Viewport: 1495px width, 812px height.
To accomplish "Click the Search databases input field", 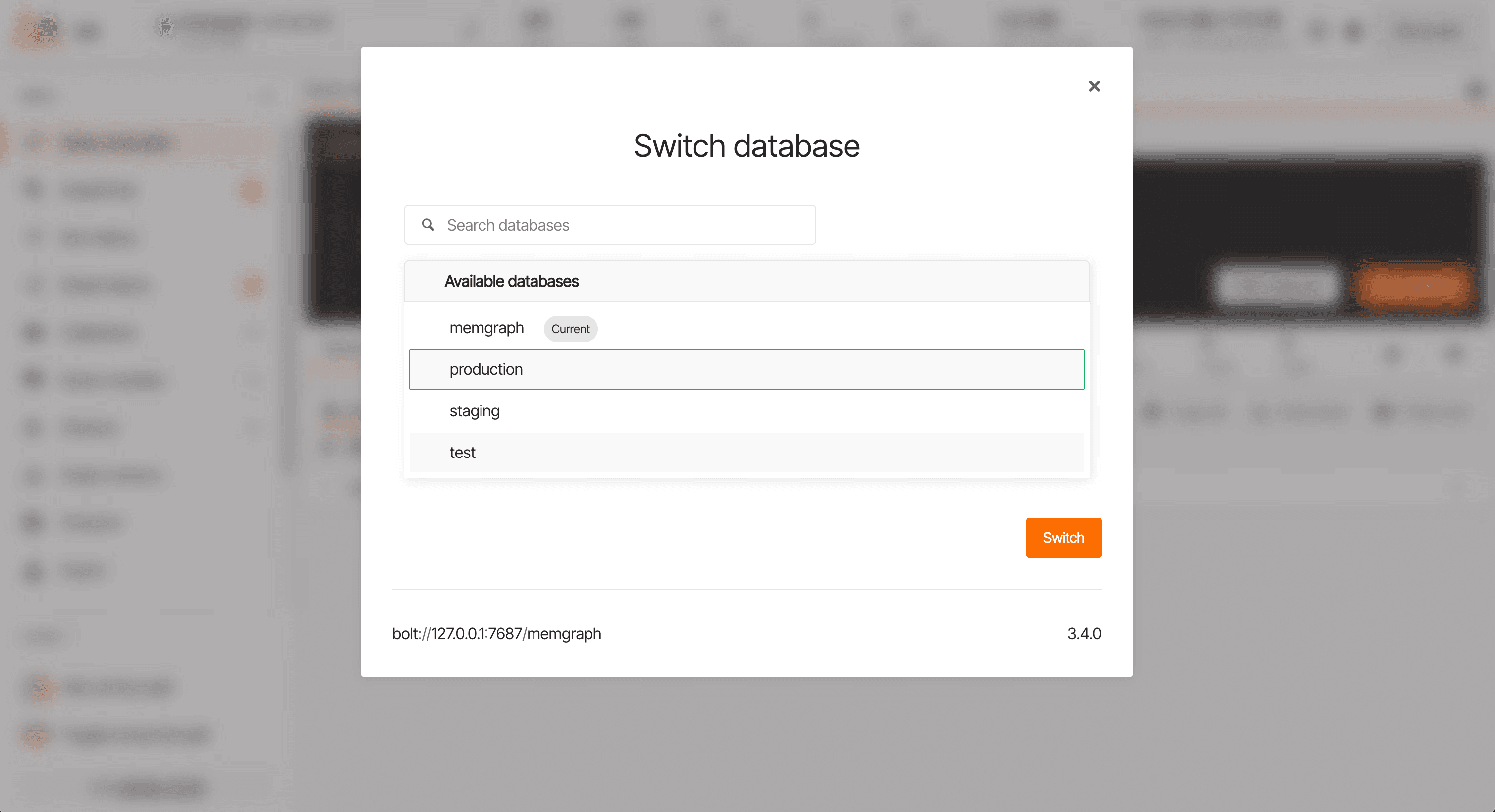I will tap(610, 224).
